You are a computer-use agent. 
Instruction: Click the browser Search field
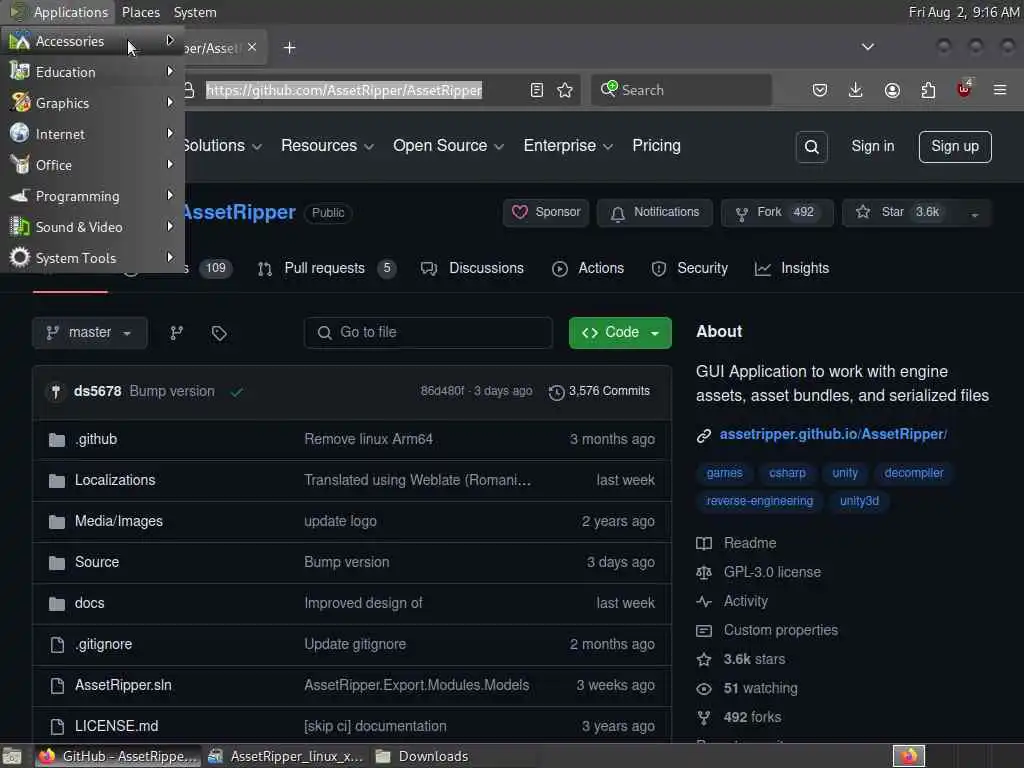click(x=682, y=90)
